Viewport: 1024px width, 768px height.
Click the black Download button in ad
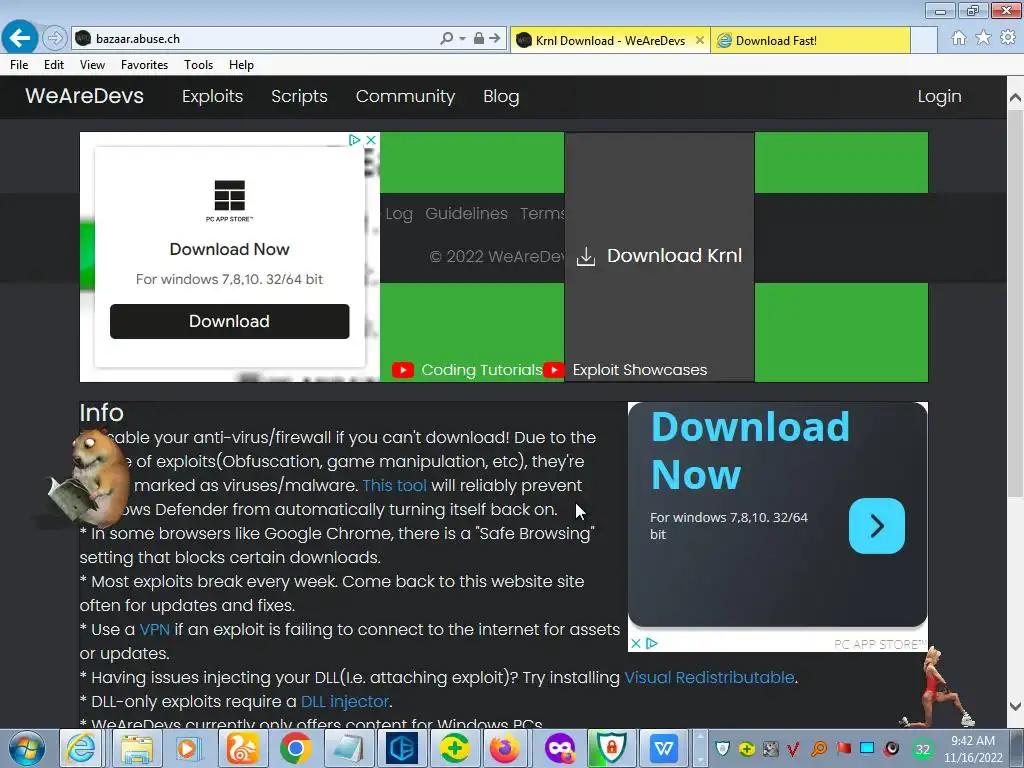229,321
